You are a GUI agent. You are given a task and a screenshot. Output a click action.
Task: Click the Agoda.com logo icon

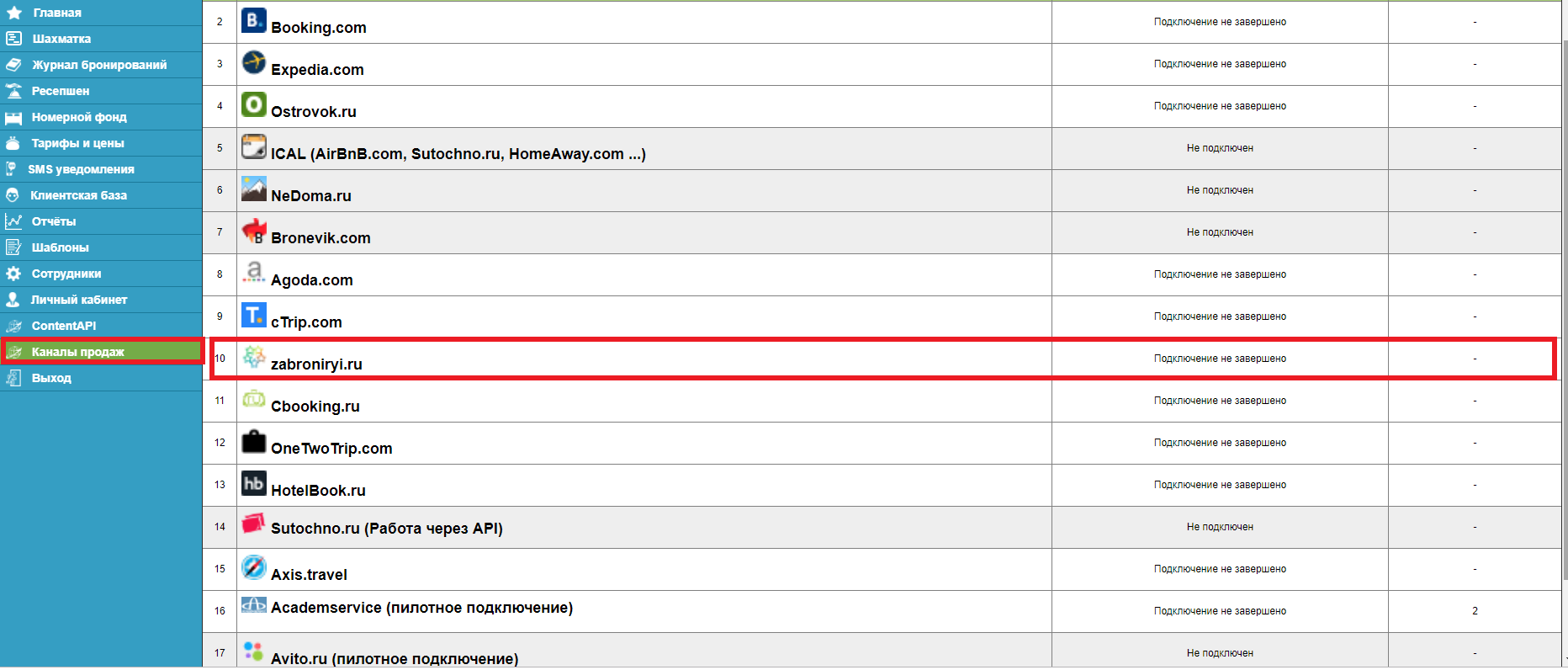point(254,272)
